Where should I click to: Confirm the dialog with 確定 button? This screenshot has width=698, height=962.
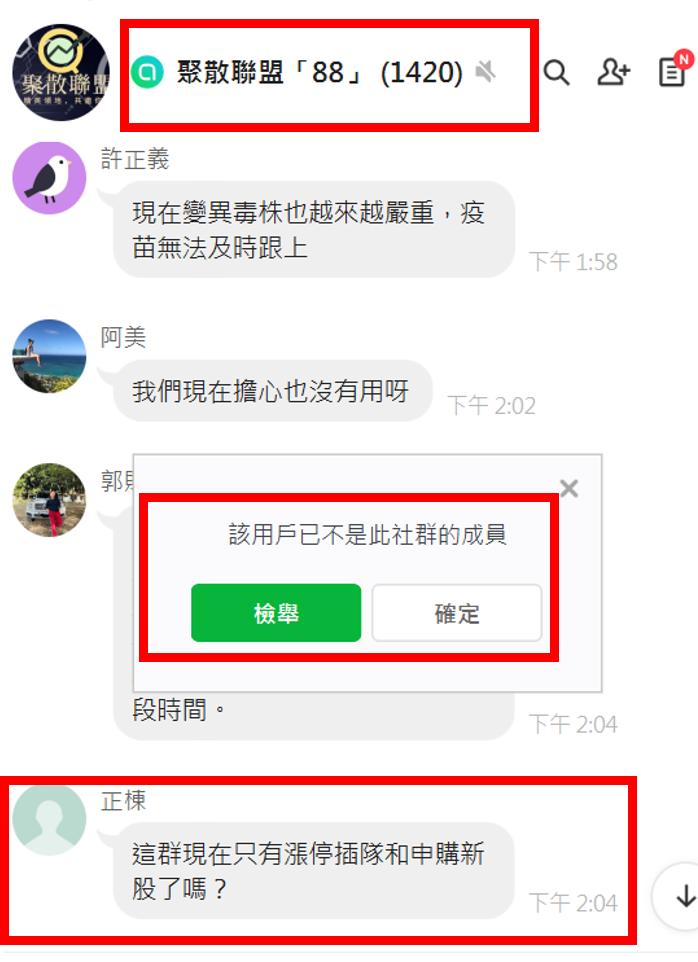(x=457, y=613)
